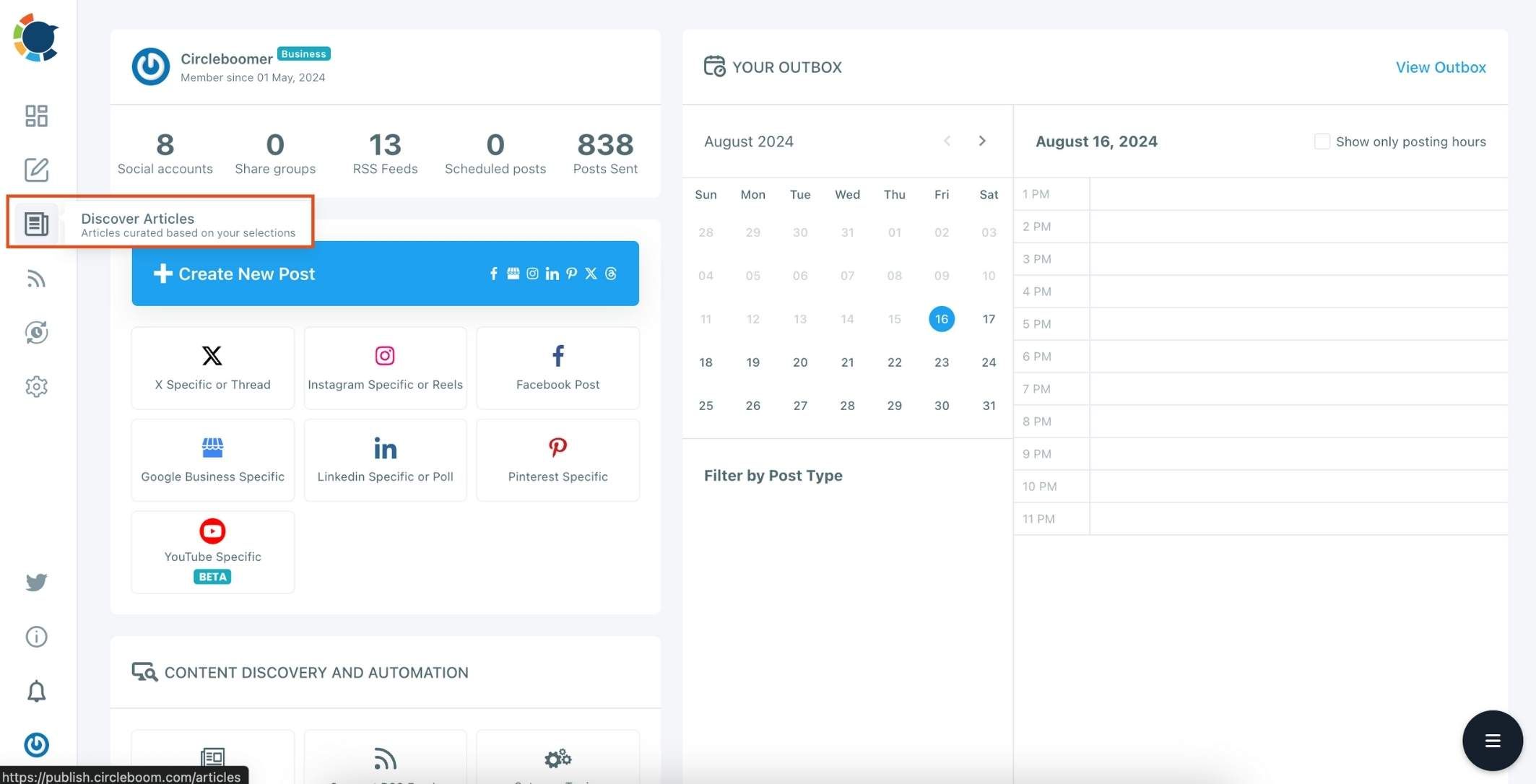Click the Settings gear icon
The width and height of the screenshot is (1536, 784).
pos(35,386)
